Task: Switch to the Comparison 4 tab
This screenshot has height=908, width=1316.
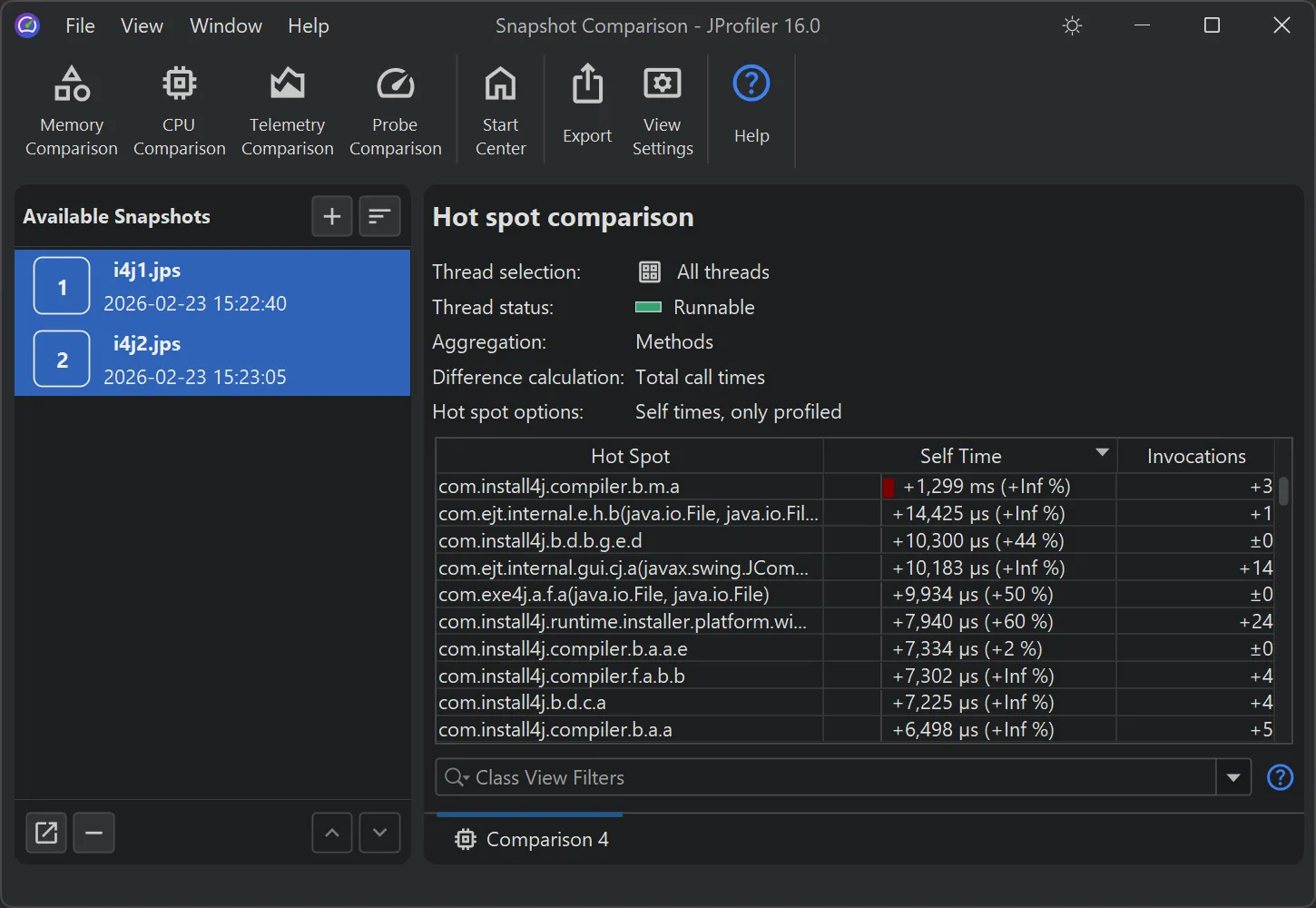Action: (531, 839)
